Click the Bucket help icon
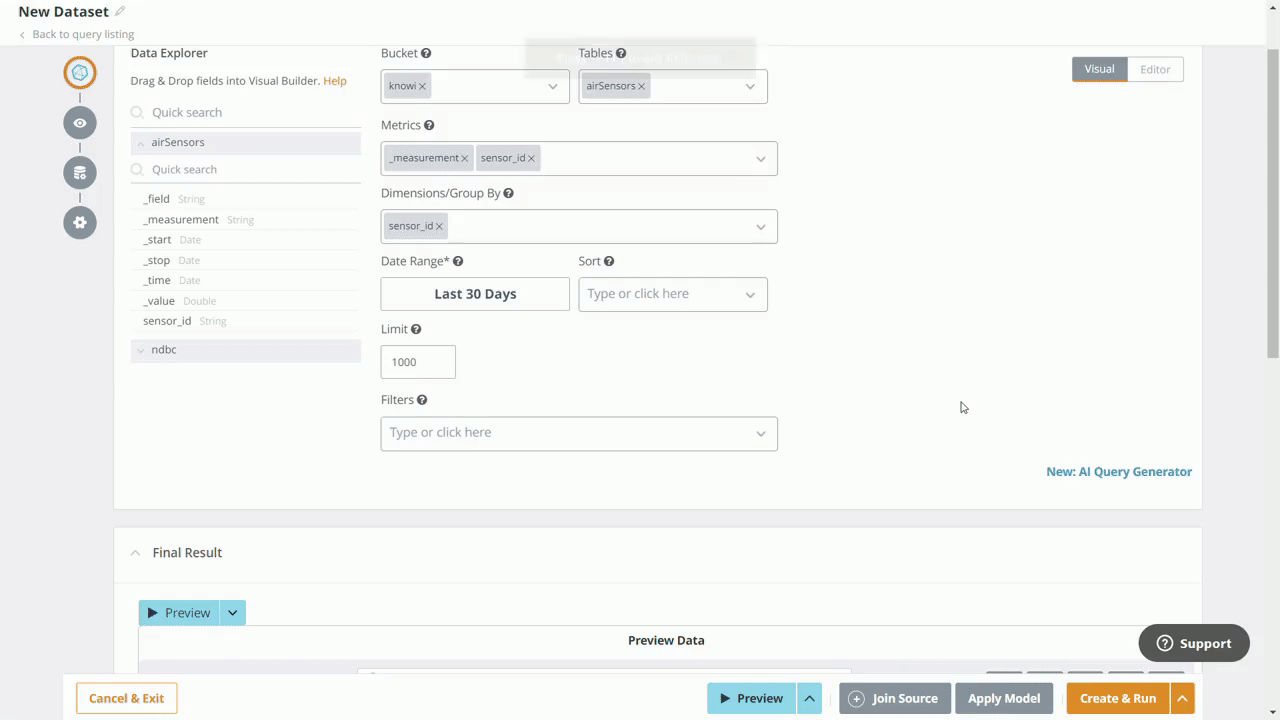1280x720 pixels. click(425, 53)
